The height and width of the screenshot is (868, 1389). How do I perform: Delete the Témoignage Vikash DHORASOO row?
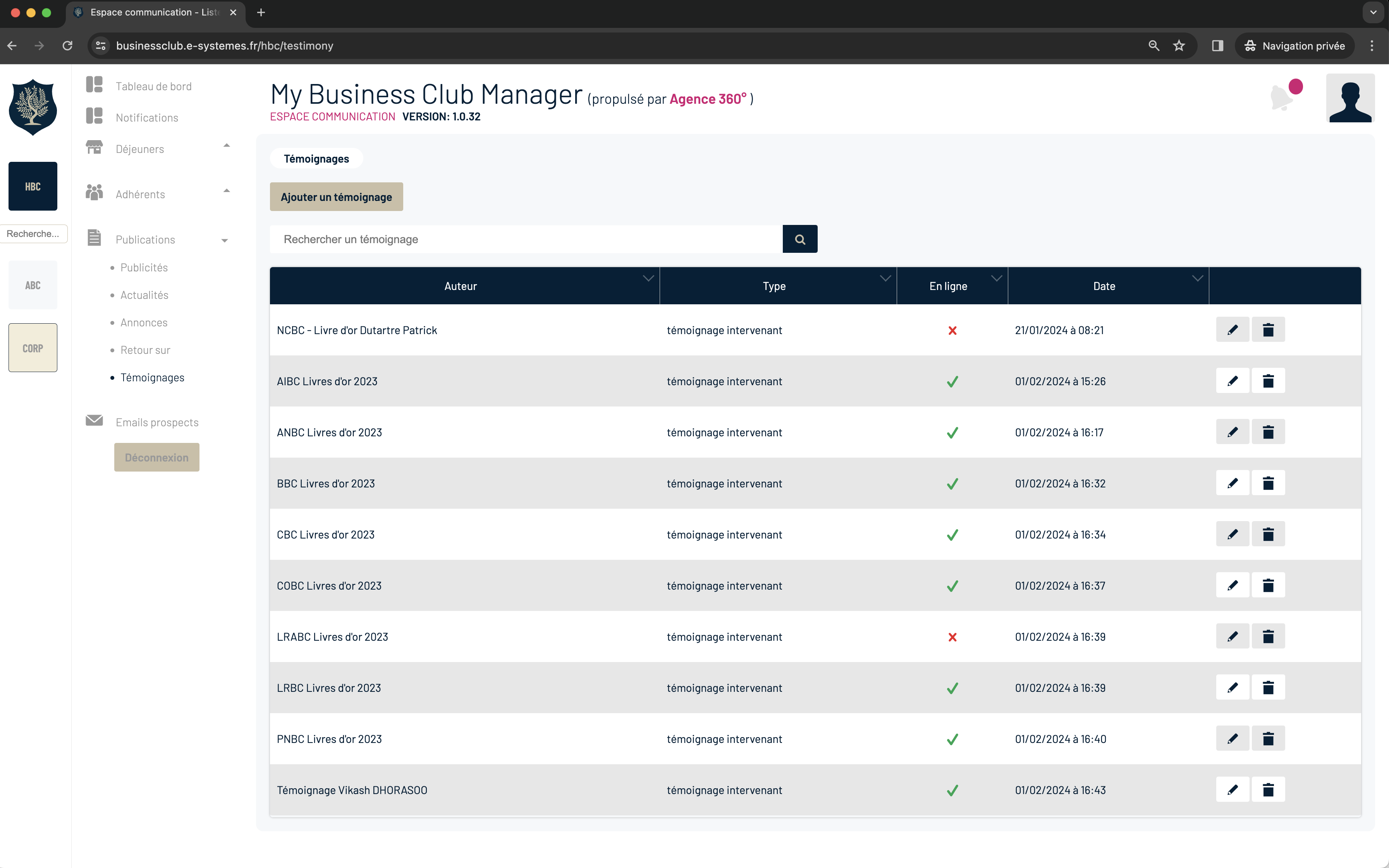(1268, 790)
